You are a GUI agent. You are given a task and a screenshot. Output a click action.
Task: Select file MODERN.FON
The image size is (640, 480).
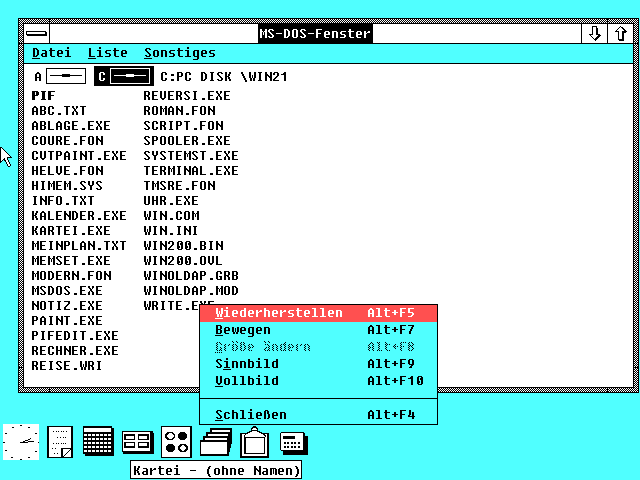pos(71,276)
